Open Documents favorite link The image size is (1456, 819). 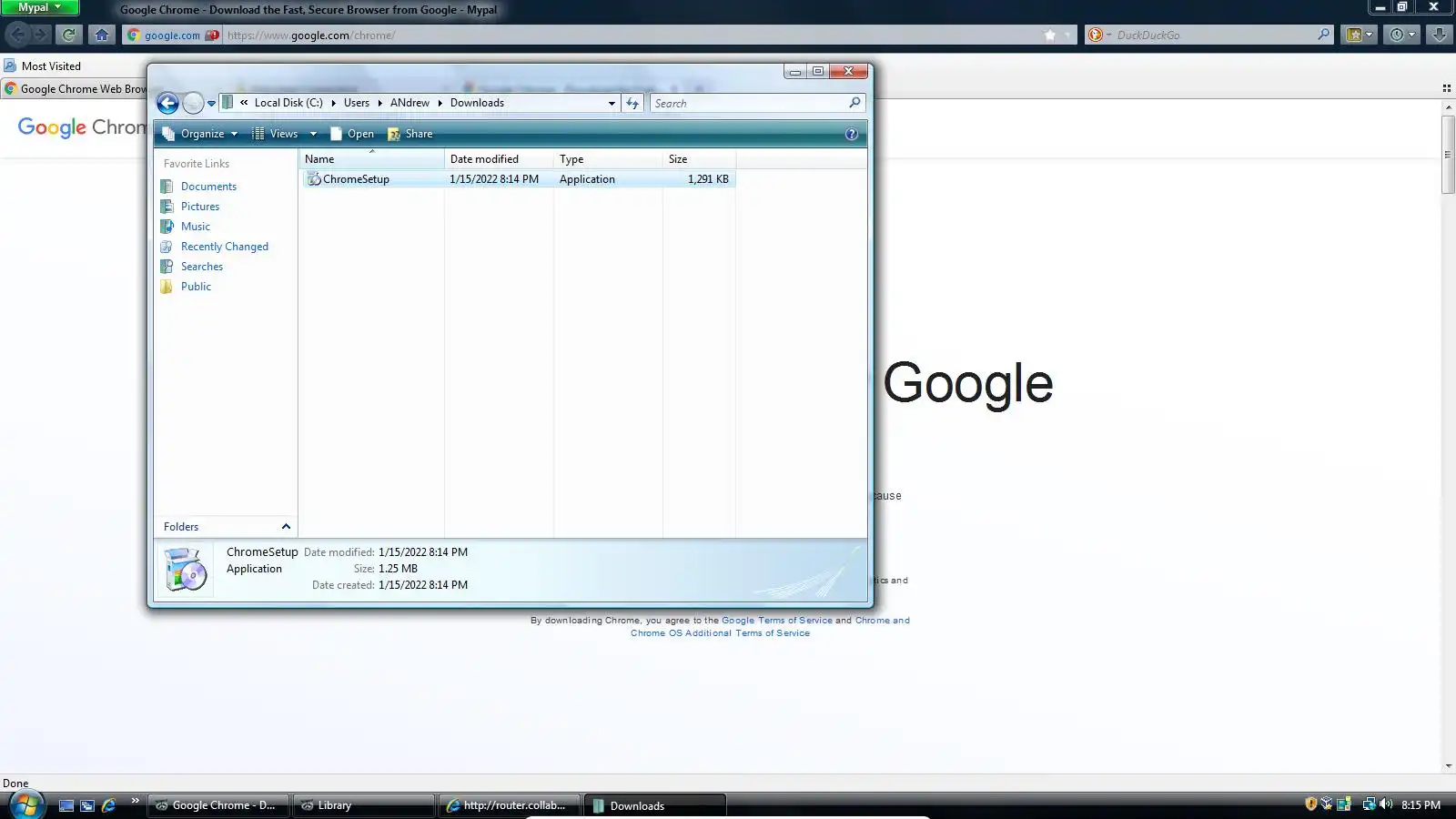[x=208, y=187]
